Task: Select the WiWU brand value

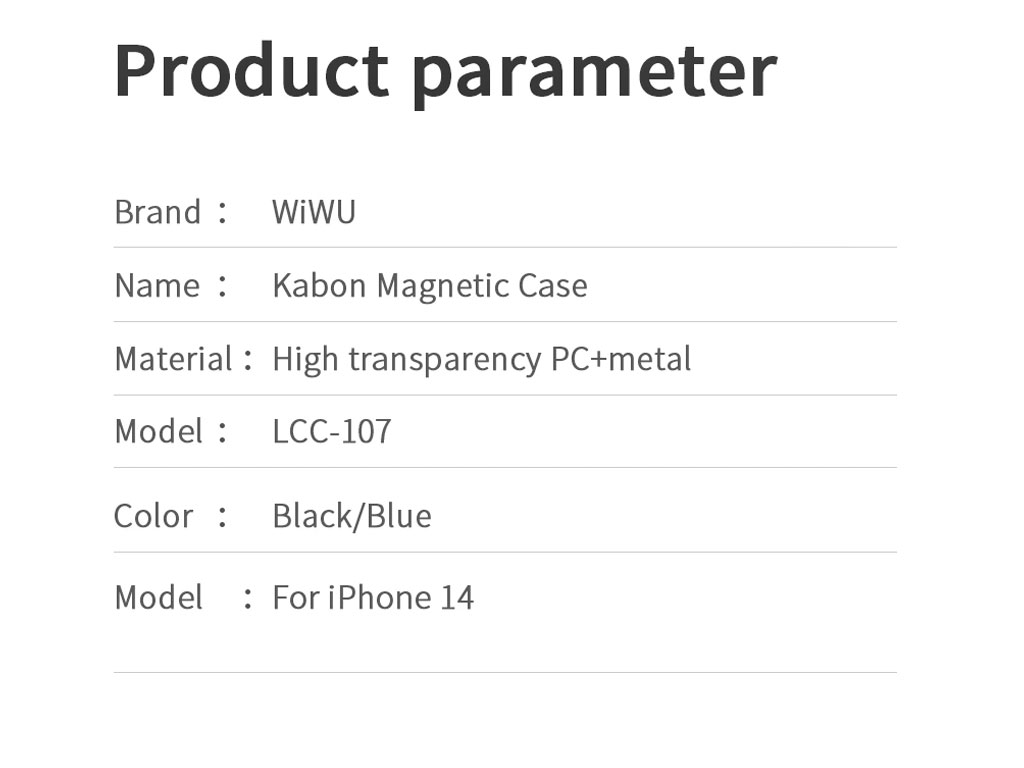Action: (314, 212)
